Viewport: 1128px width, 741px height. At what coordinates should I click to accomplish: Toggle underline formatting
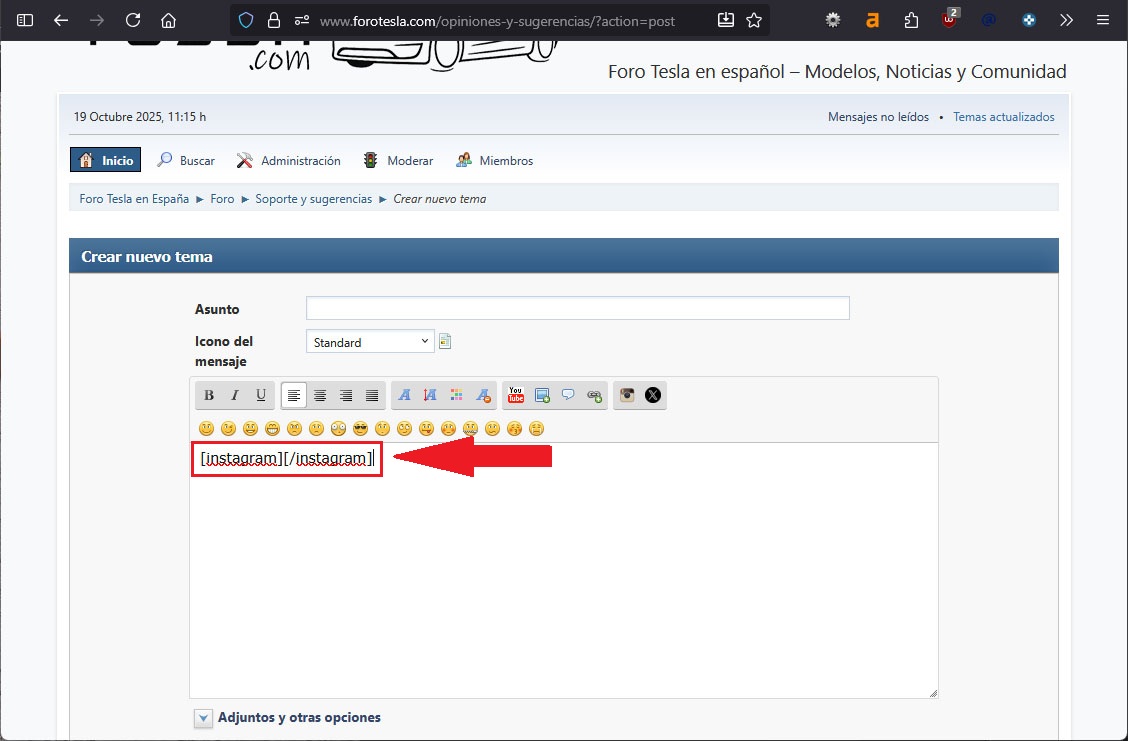point(261,395)
